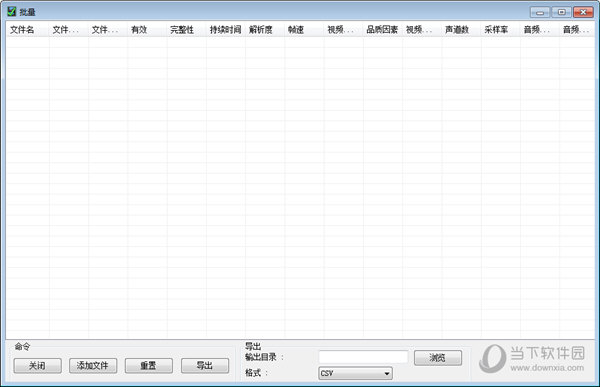The height and width of the screenshot is (387, 600).
Task: Minimize the 批量 window
Action: 540,12
